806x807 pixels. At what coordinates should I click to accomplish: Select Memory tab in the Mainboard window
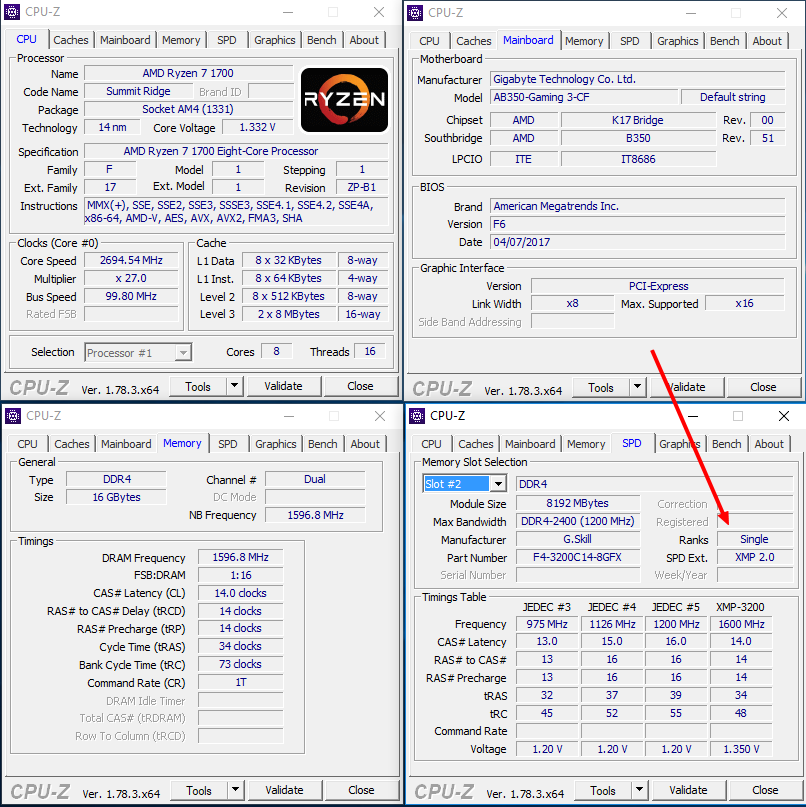[584, 41]
